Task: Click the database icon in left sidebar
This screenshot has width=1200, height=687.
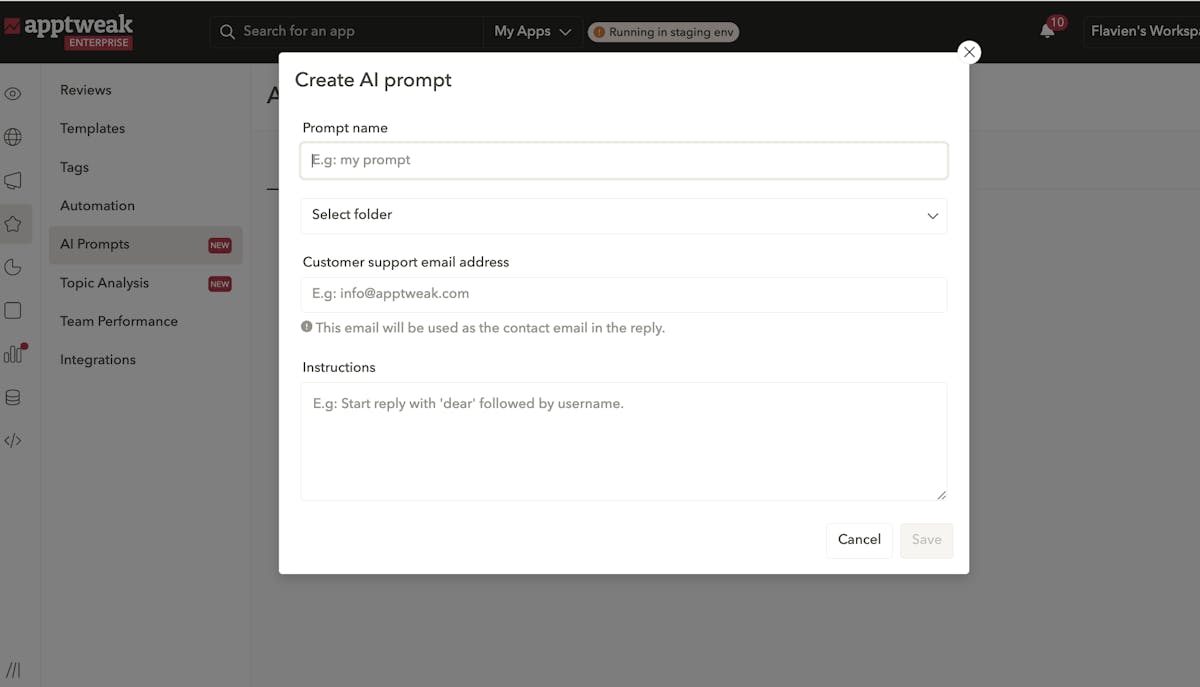Action: 13,397
